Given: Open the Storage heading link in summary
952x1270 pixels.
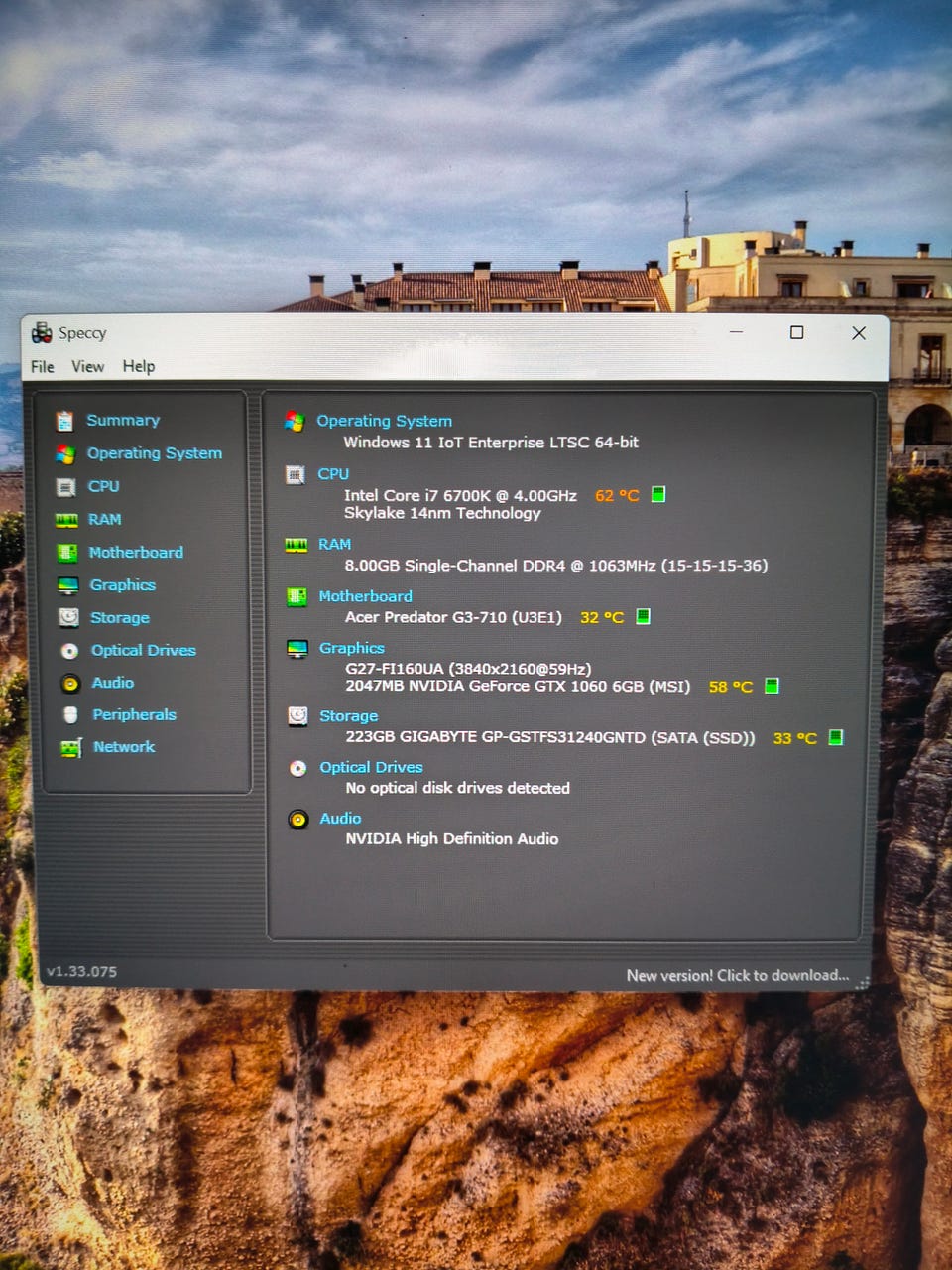Looking at the screenshot, I should (349, 715).
